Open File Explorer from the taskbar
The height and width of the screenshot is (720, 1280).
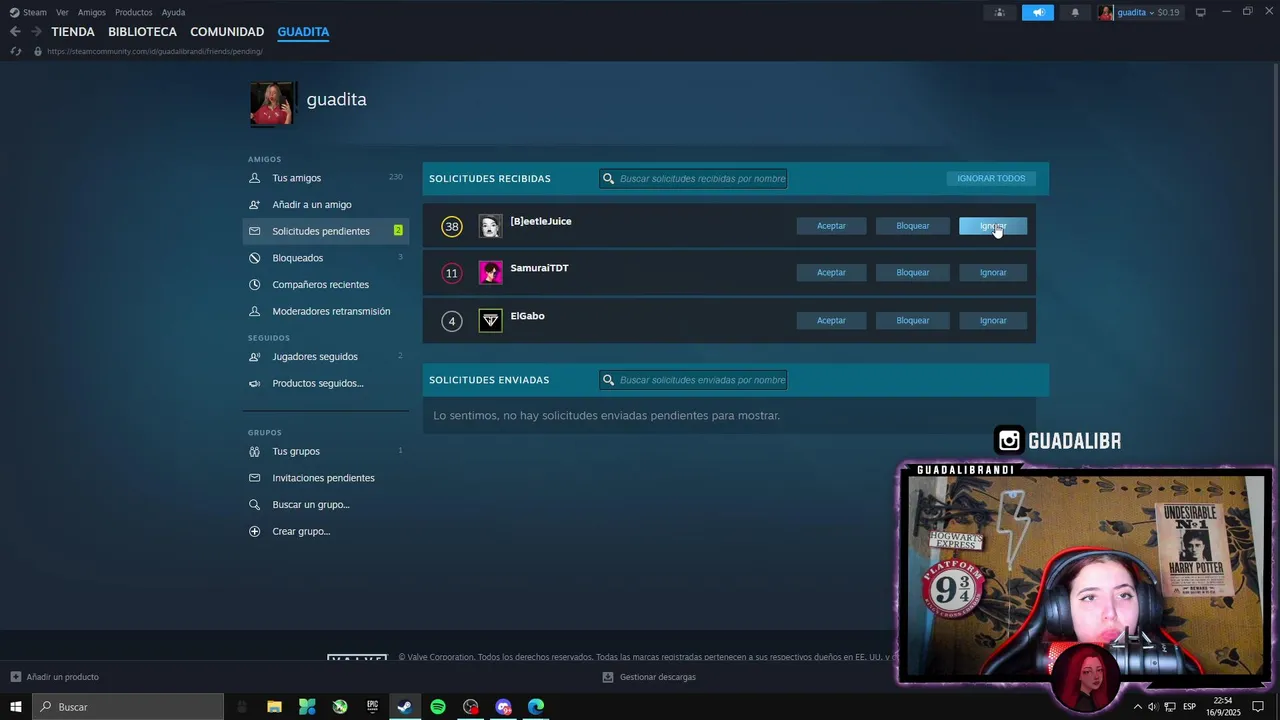tap(274, 707)
